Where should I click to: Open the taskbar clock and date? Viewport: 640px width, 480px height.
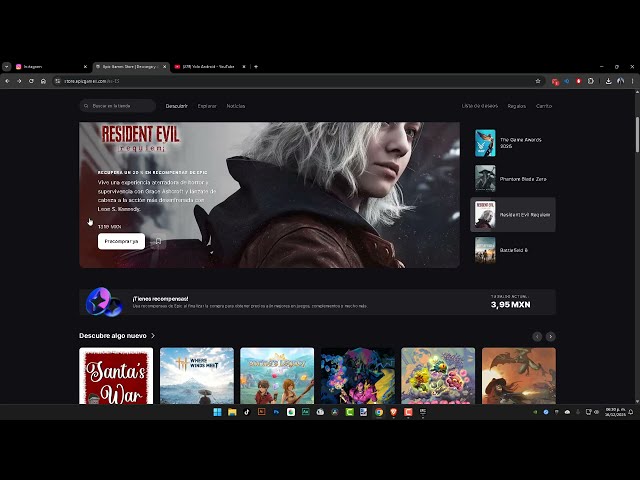pyautogui.click(x=615, y=412)
